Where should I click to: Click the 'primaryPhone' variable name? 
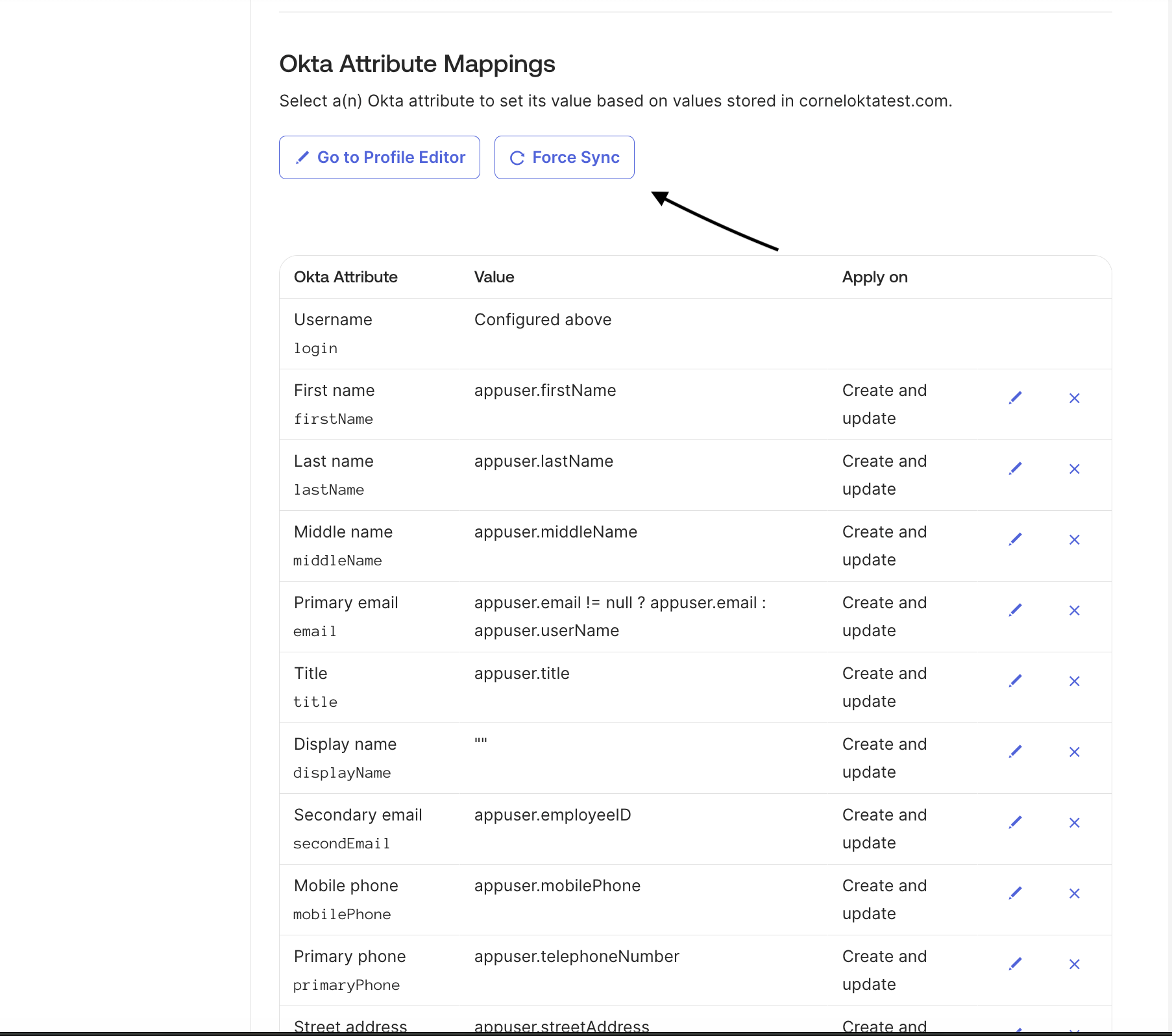(347, 985)
